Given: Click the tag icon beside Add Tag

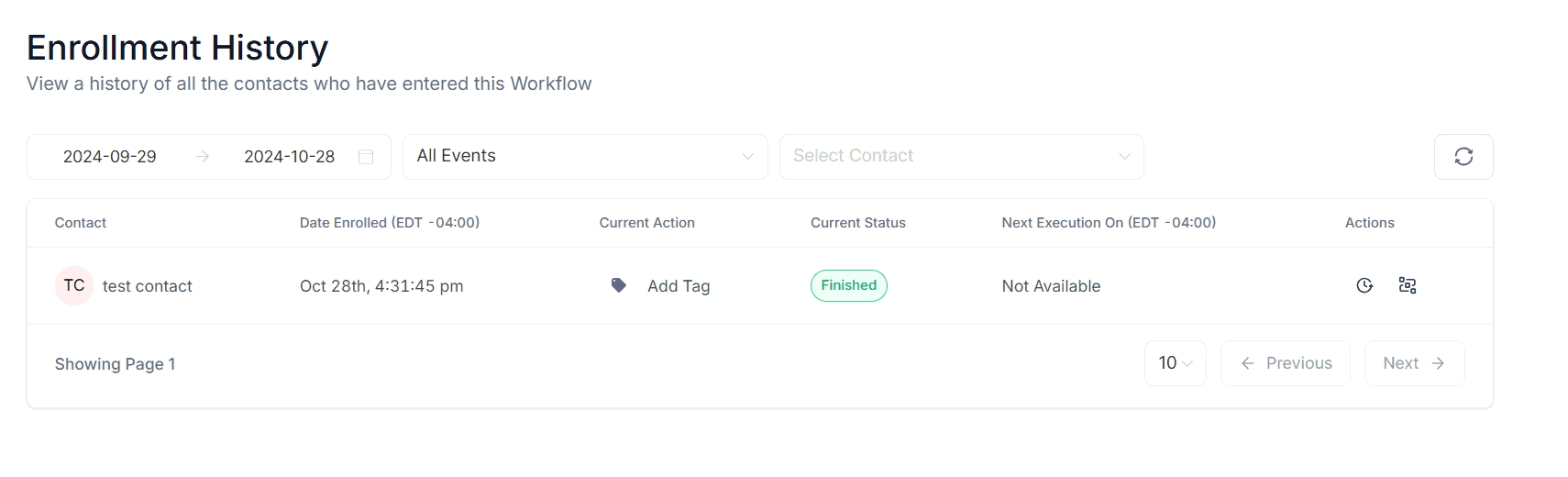Looking at the screenshot, I should click(619, 285).
